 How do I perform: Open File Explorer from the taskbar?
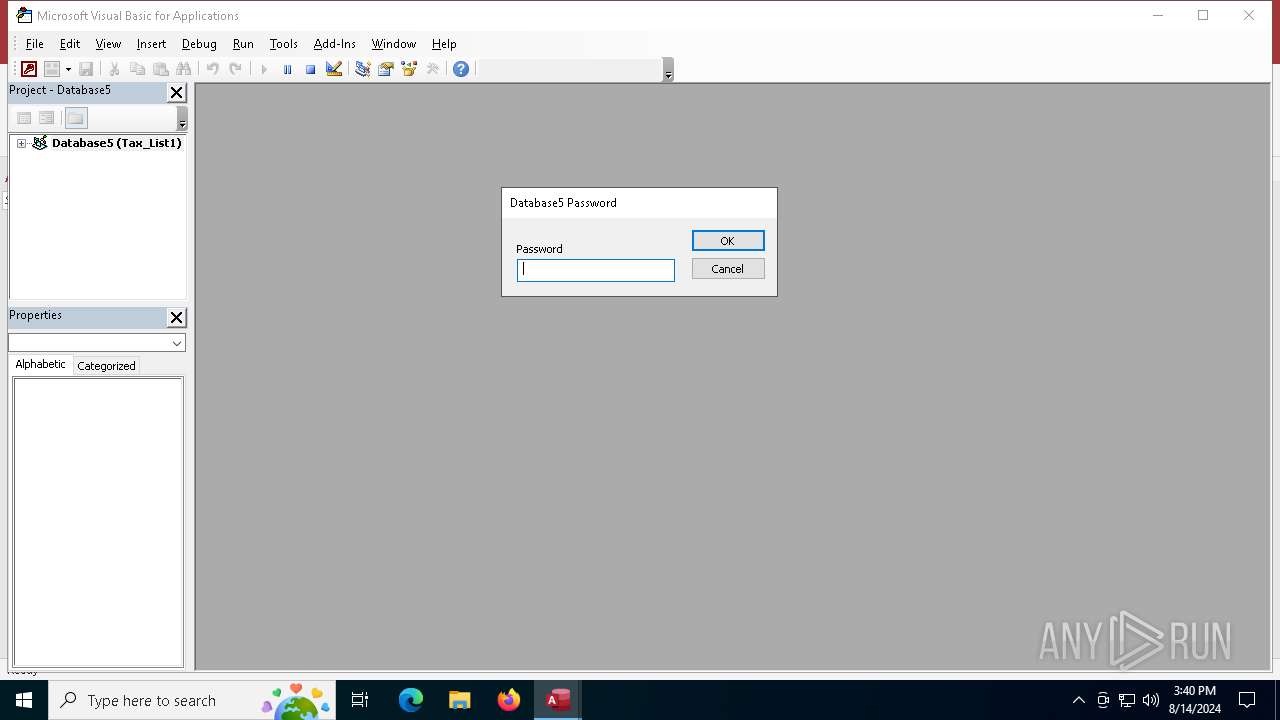(x=459, y=700)
